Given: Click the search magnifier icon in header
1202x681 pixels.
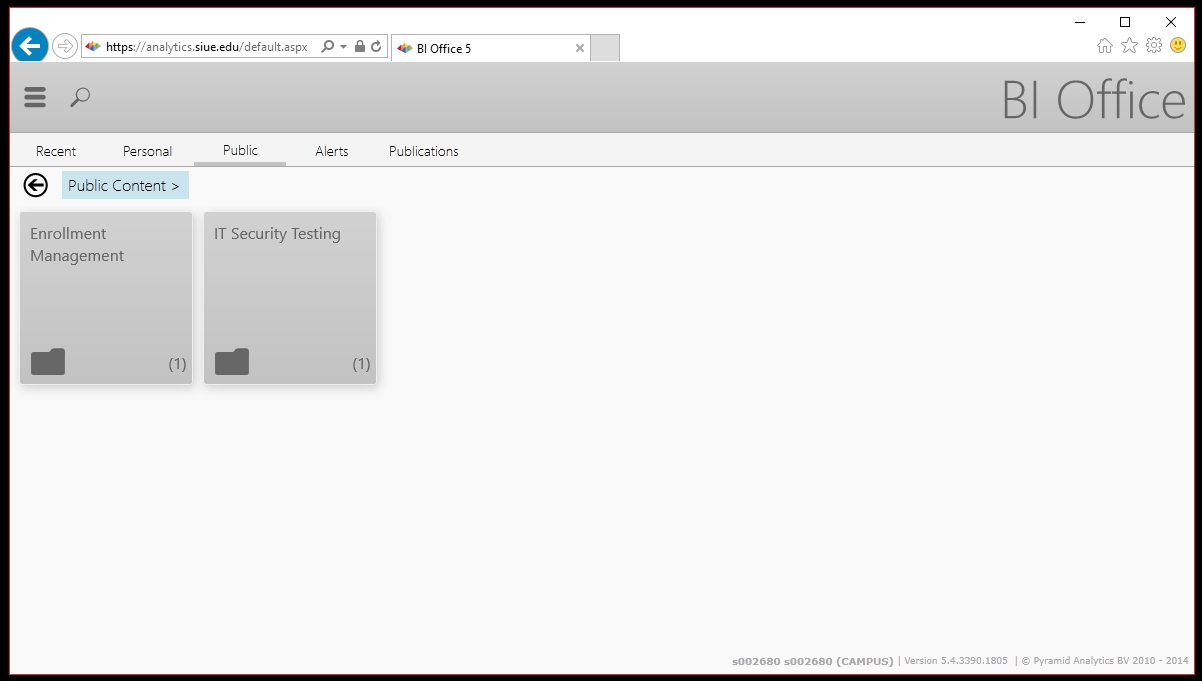Looking at the screenshot, I should pyautogui.click(x=80, y=97).
